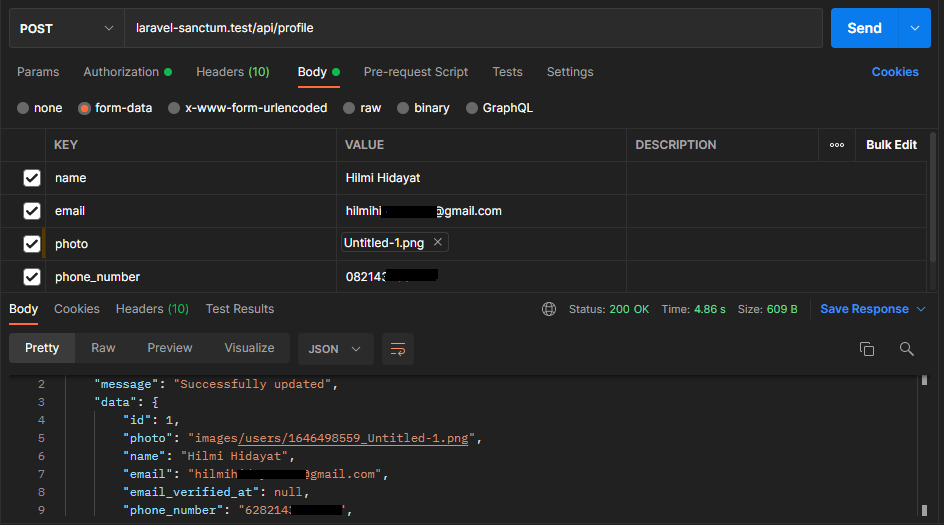Image resolution: width=944 pixels, height=525 pixels.
Task: Click the phone_number value field
Action: (x=481, y=277)
